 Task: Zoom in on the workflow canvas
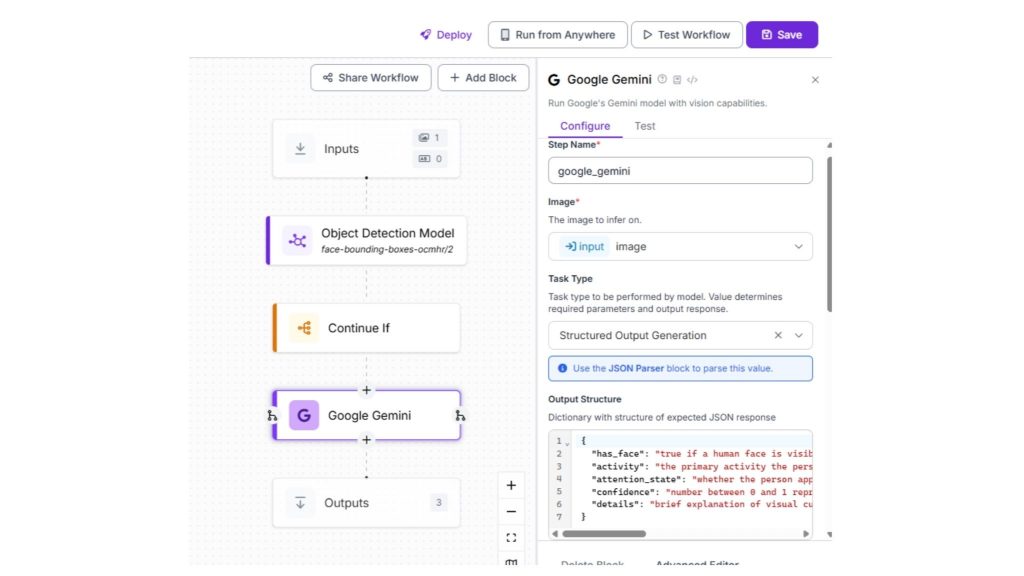[511, 485]
